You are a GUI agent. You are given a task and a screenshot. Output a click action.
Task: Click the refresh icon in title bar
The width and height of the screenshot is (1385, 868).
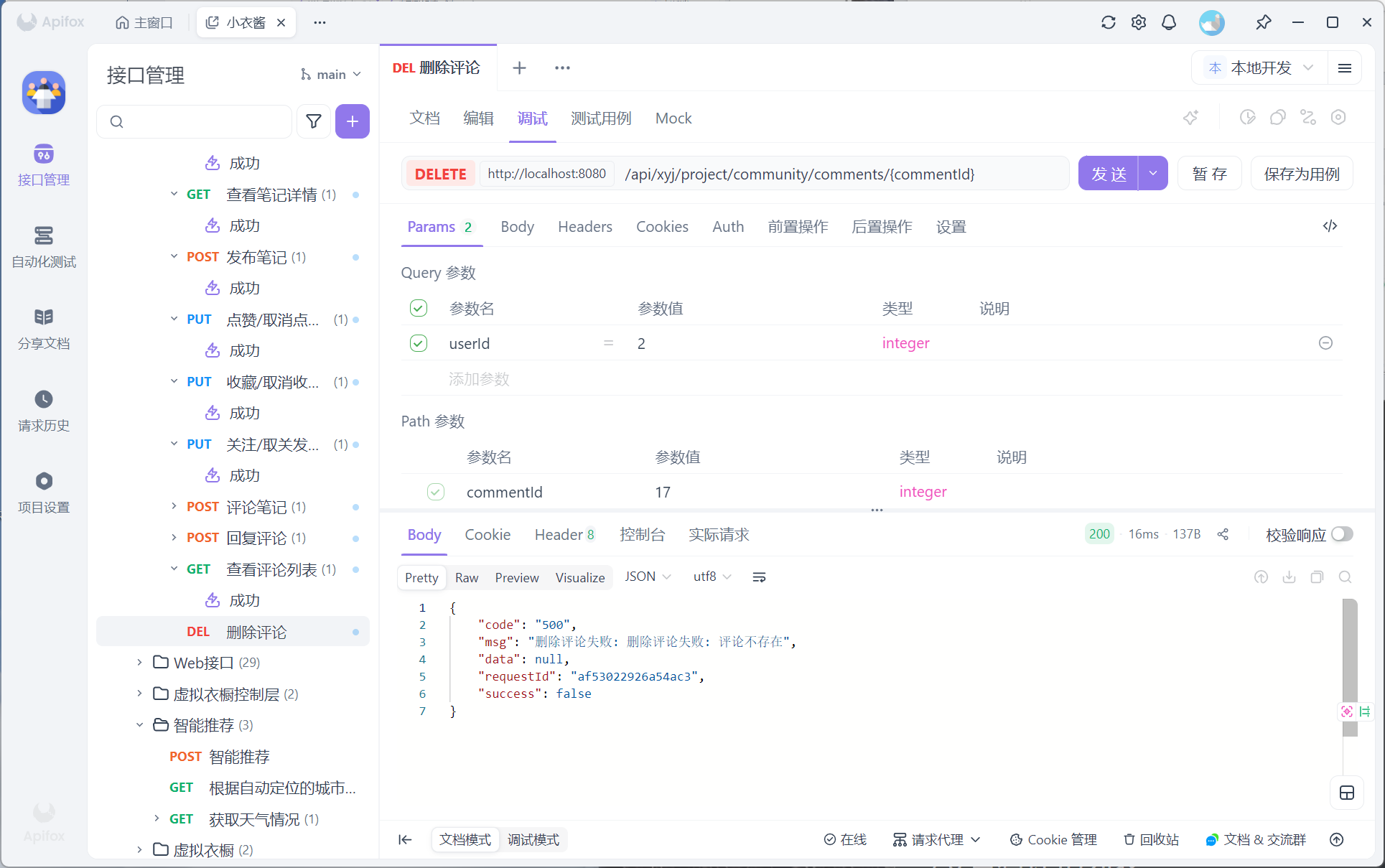(x=1108, y=22)
